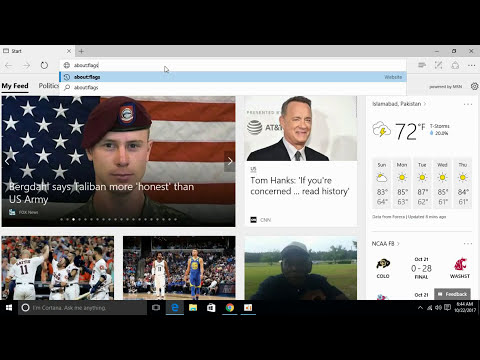
Task: Expand Islamabad, Pakistan weather location
Action: click(399, 104)
